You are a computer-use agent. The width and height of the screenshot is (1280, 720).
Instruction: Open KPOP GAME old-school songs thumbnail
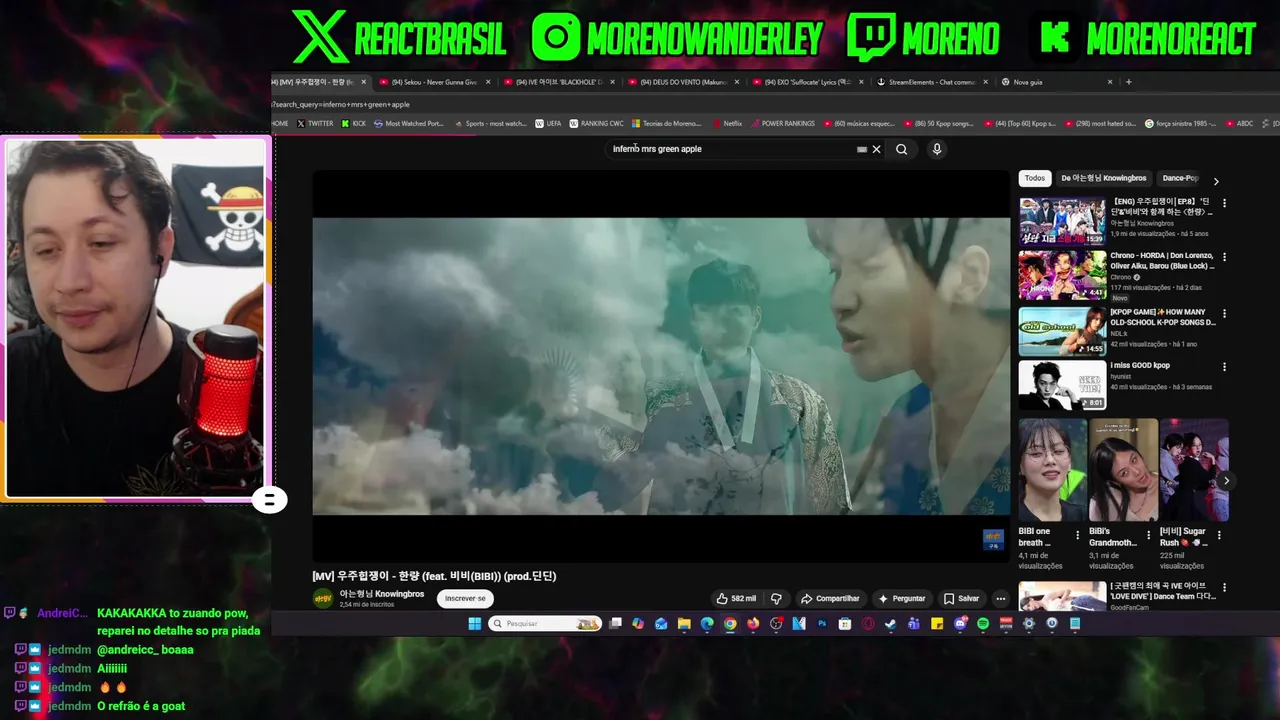click(1062, 331)
